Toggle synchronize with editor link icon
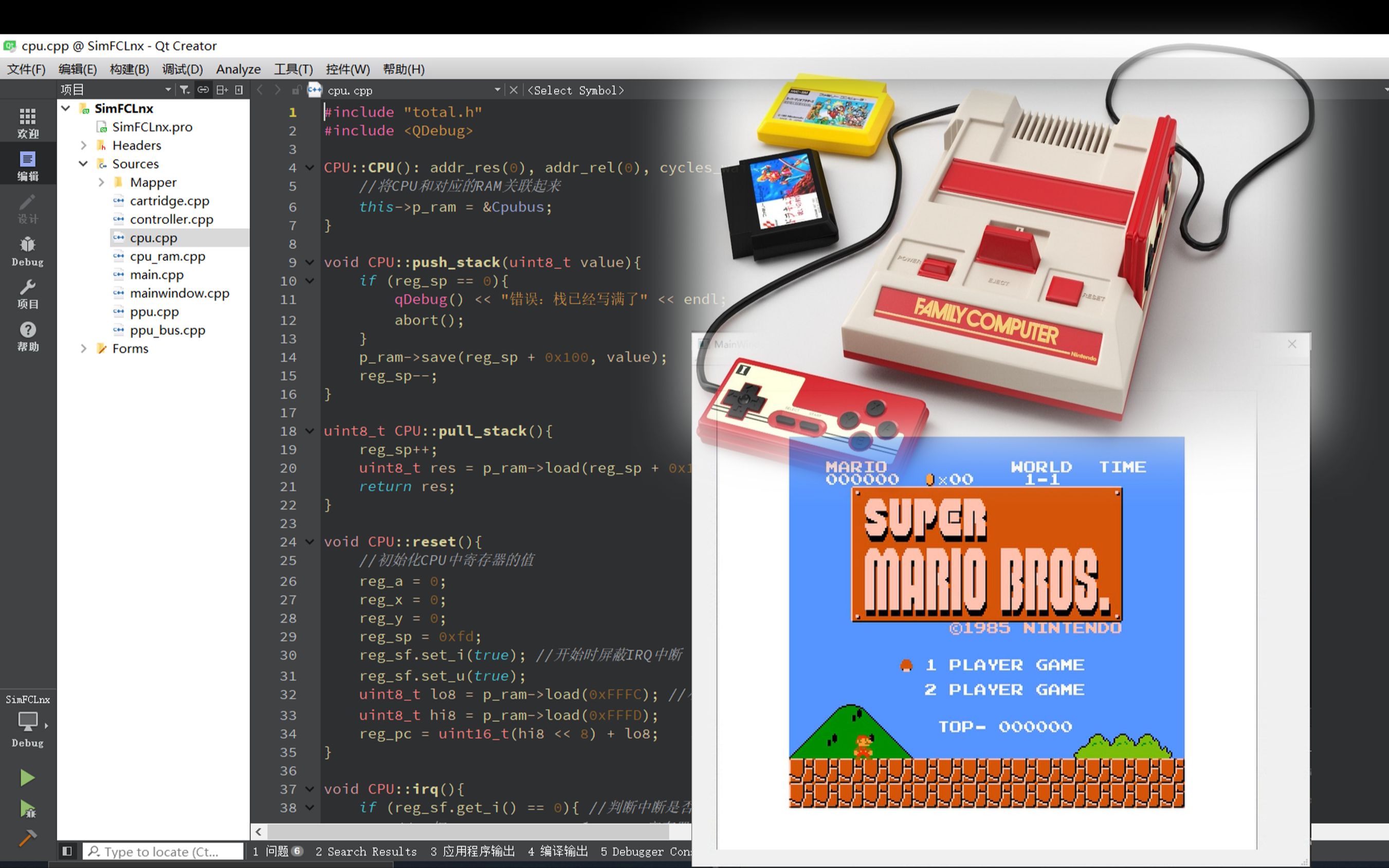Screen dimensions: 1389x868 click(x=203, y=89)
